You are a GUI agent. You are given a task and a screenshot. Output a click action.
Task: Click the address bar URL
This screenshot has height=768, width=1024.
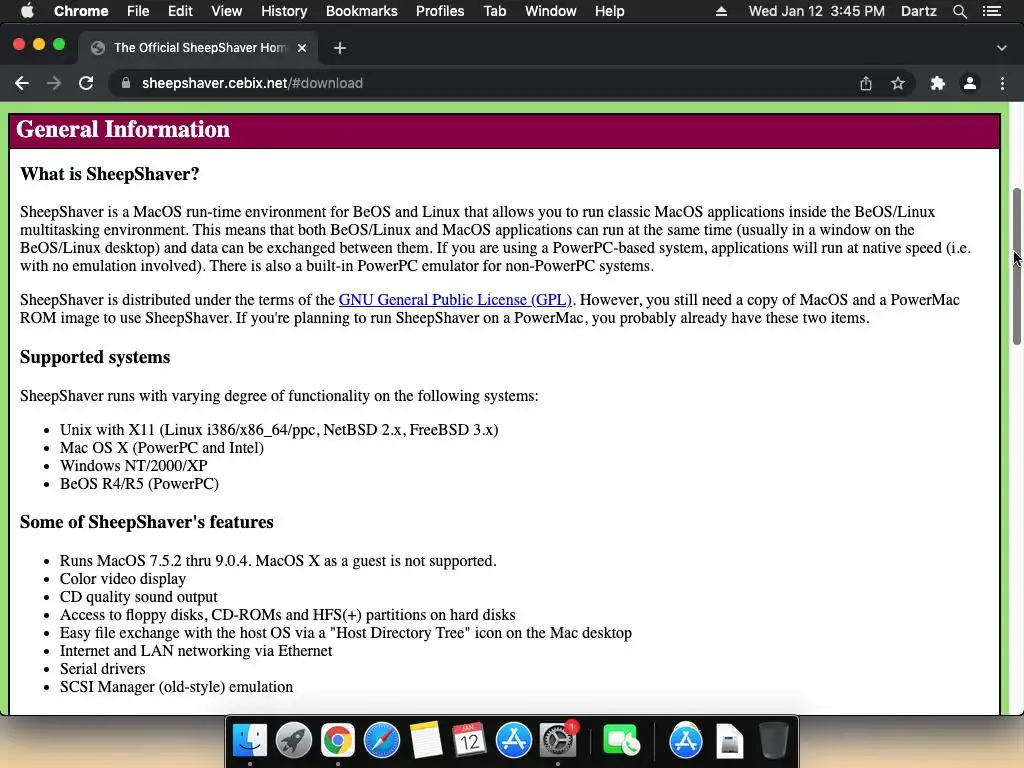[252, 83]
